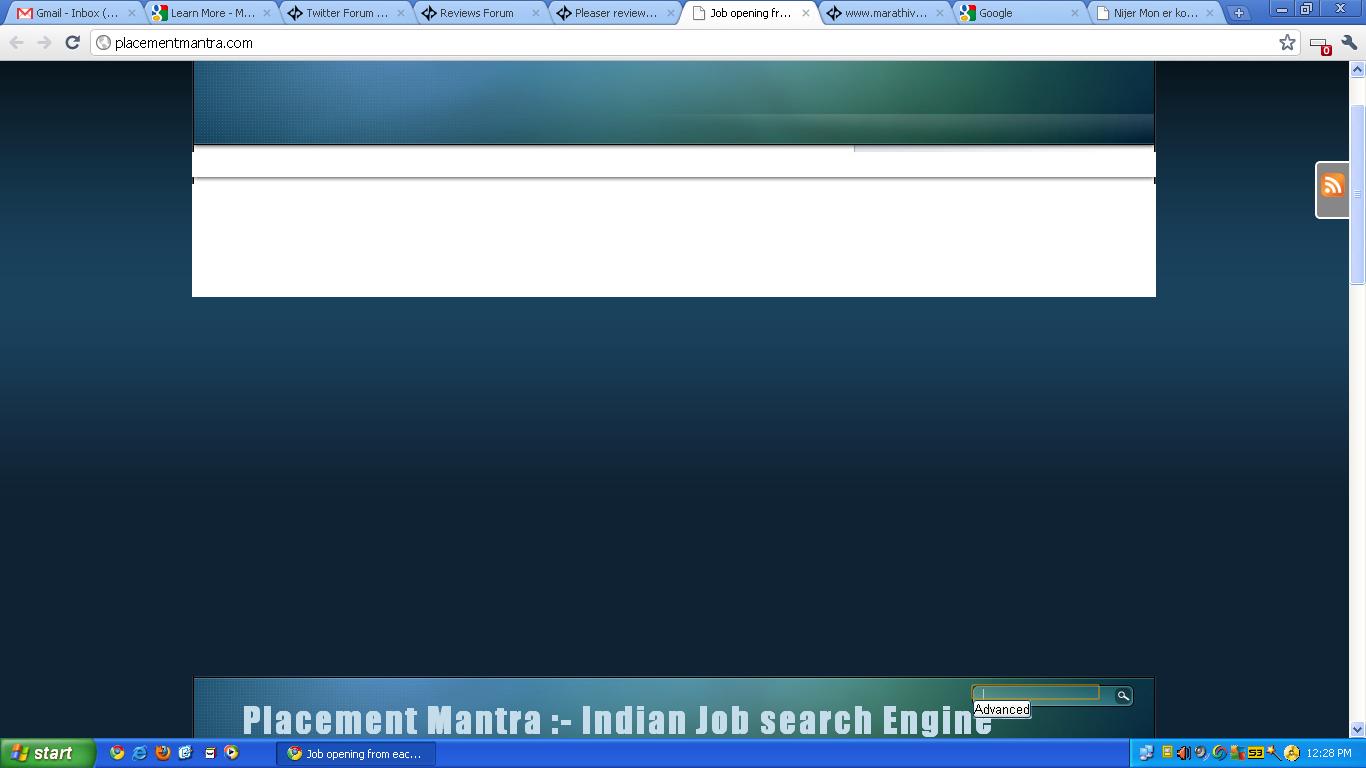Click the network computers tray icon
Viewport: 1366px width, 768px height.
[x=1146, y=753]
